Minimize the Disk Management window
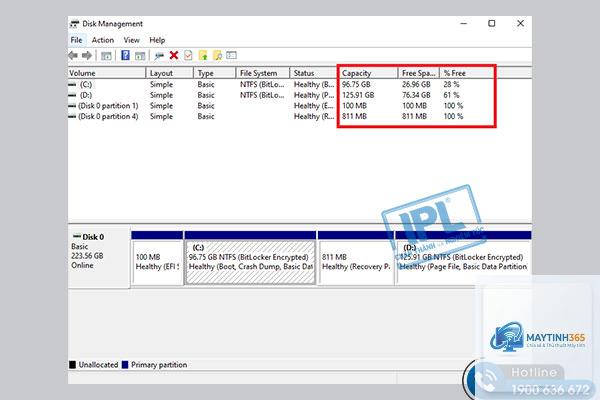The width and height of the screenshot is (600, 400). [463, 24]
